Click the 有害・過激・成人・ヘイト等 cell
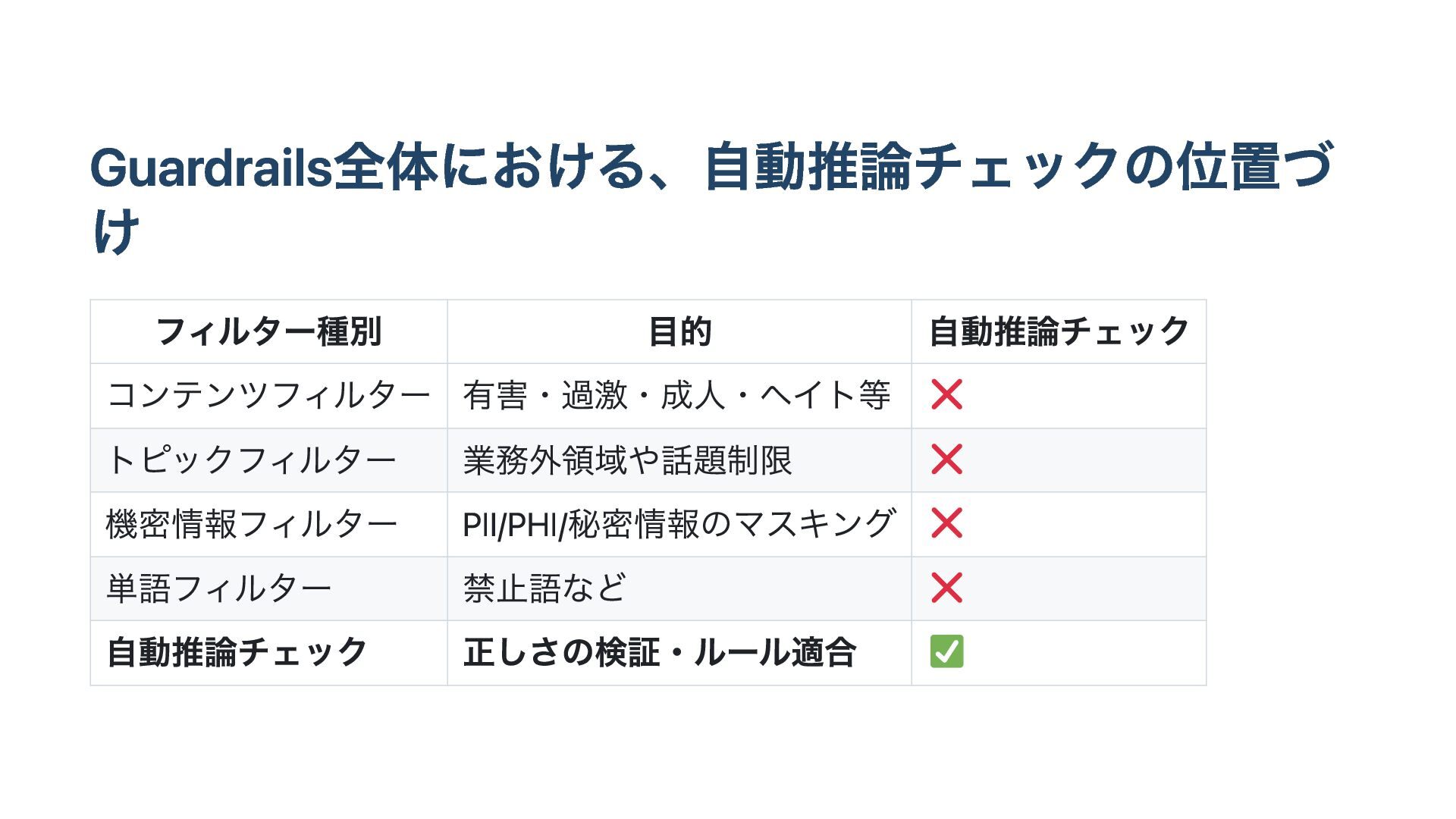The image size is (1456, 819). [x=676, y=396]
